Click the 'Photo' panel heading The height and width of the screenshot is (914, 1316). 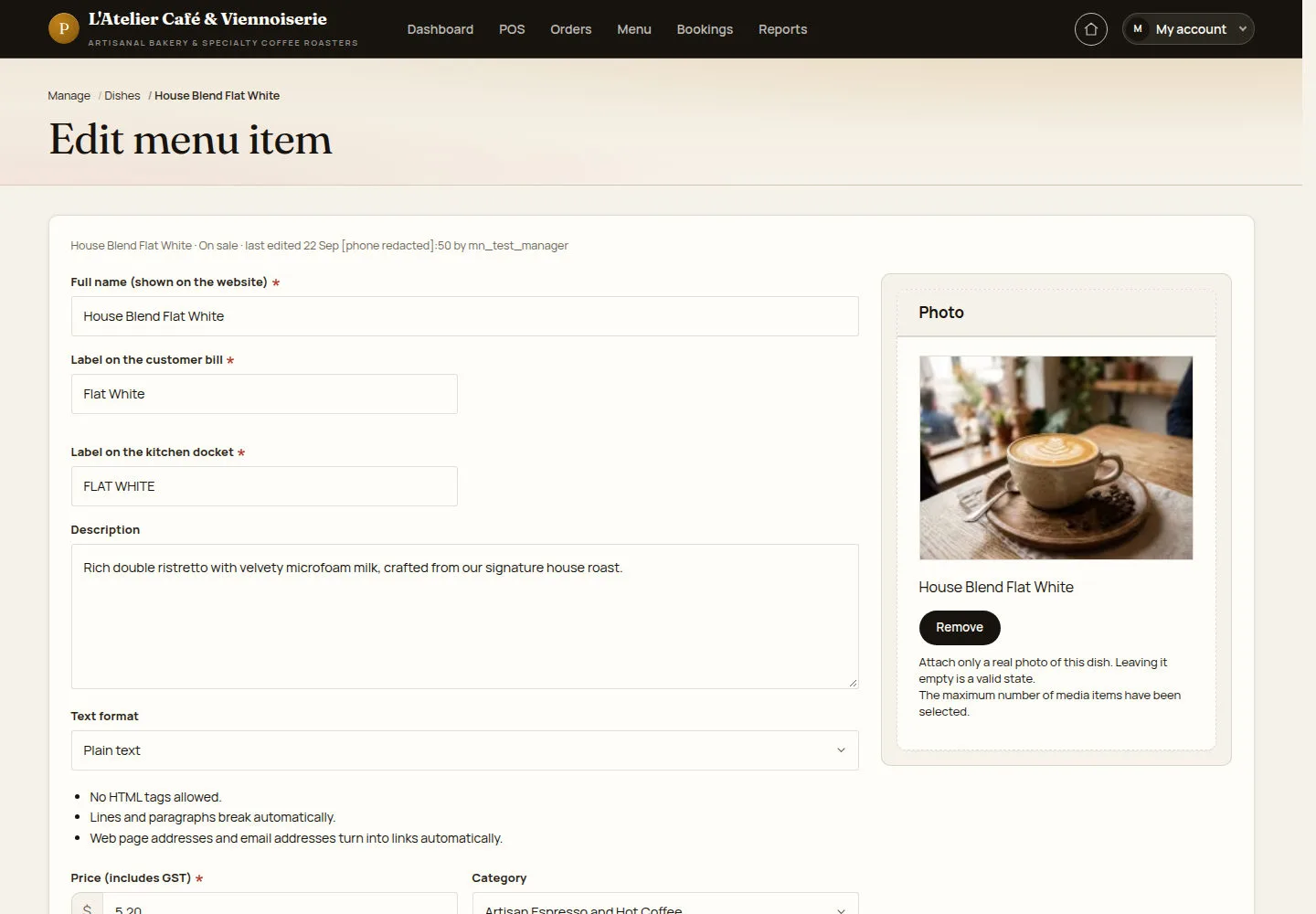click(941, 313)
